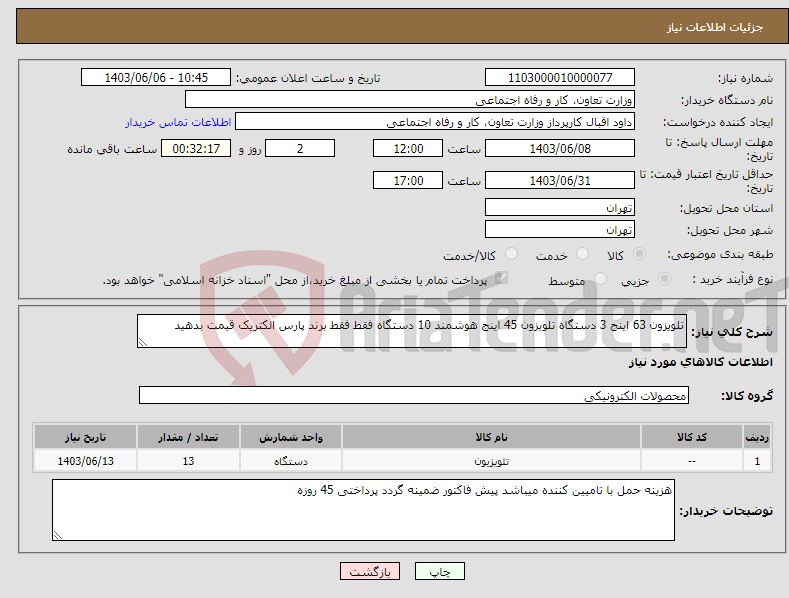The height and width of the screenshot is (598, 789).
Task: Click the need number field 1103000010000077
Action: tap(560, 78)
